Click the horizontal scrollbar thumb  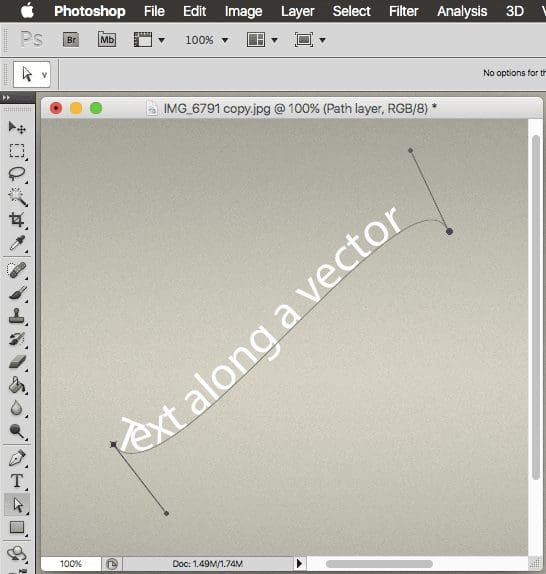coord(379,563)
